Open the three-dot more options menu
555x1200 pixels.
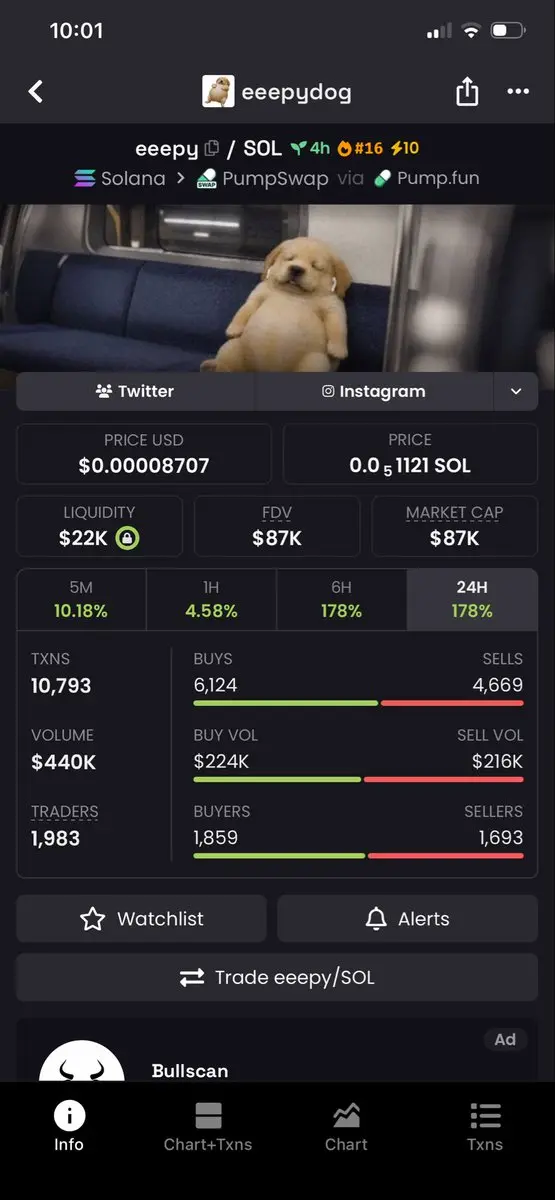[518, 92]
